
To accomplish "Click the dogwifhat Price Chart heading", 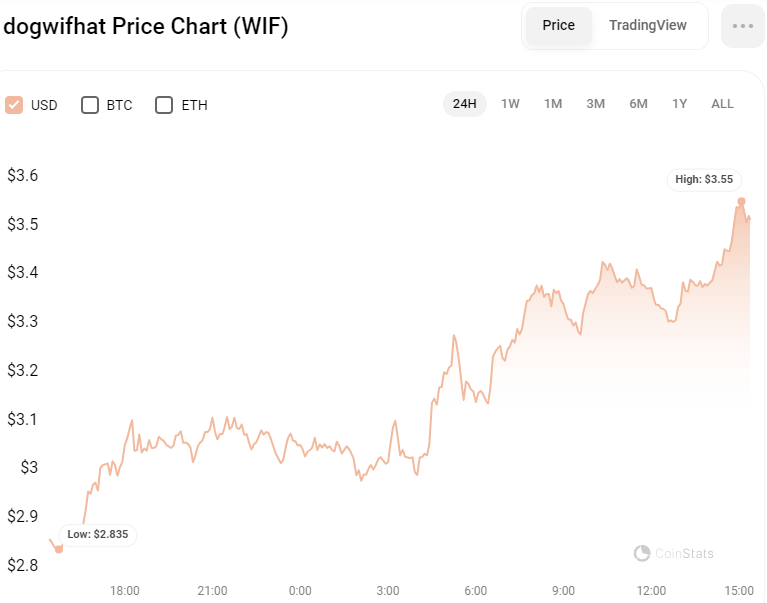I will pos(146,26).
